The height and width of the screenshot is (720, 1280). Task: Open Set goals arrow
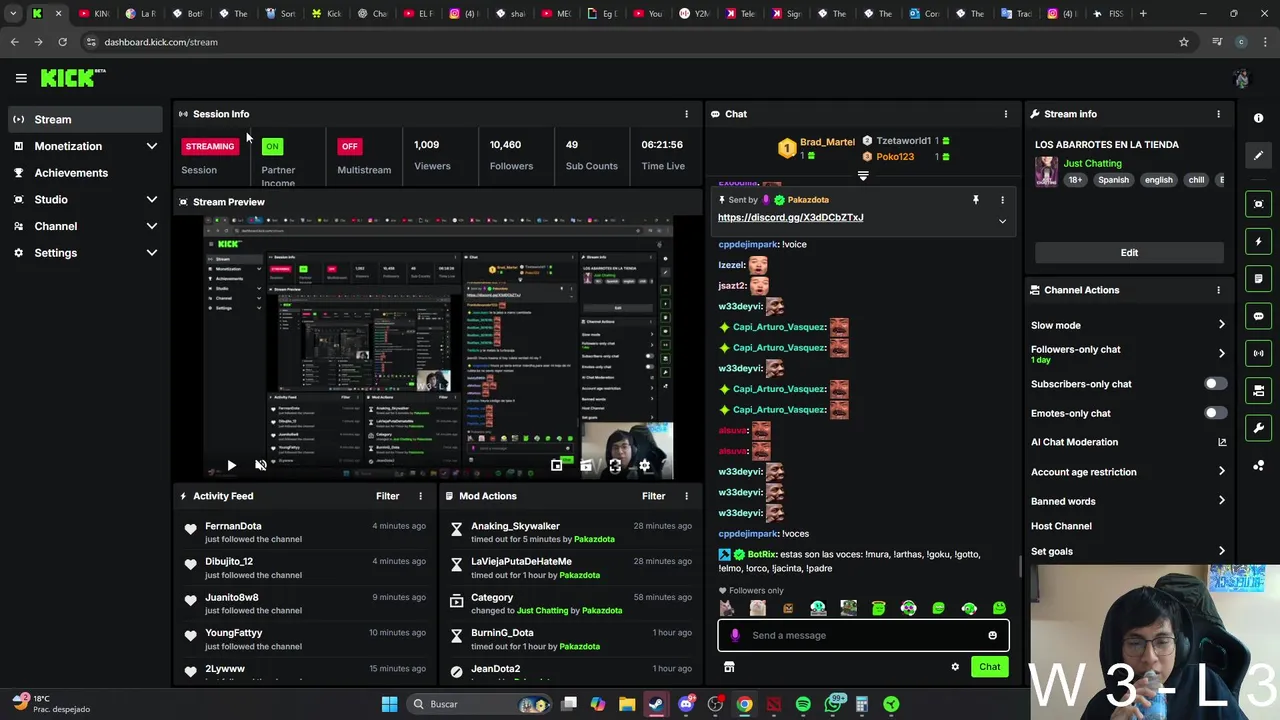1221,551
